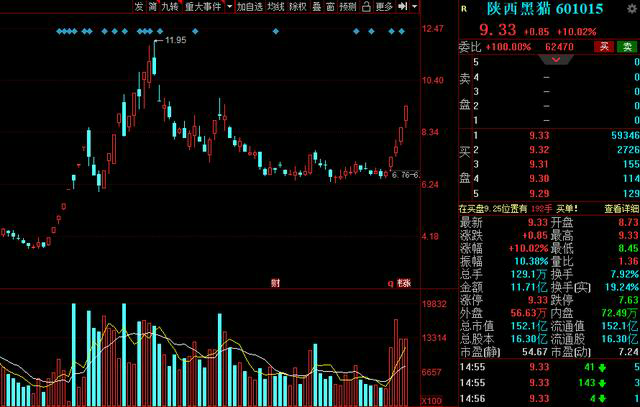Click the 11.95 high price label
The image size is (640, 407).
(176, 40)
